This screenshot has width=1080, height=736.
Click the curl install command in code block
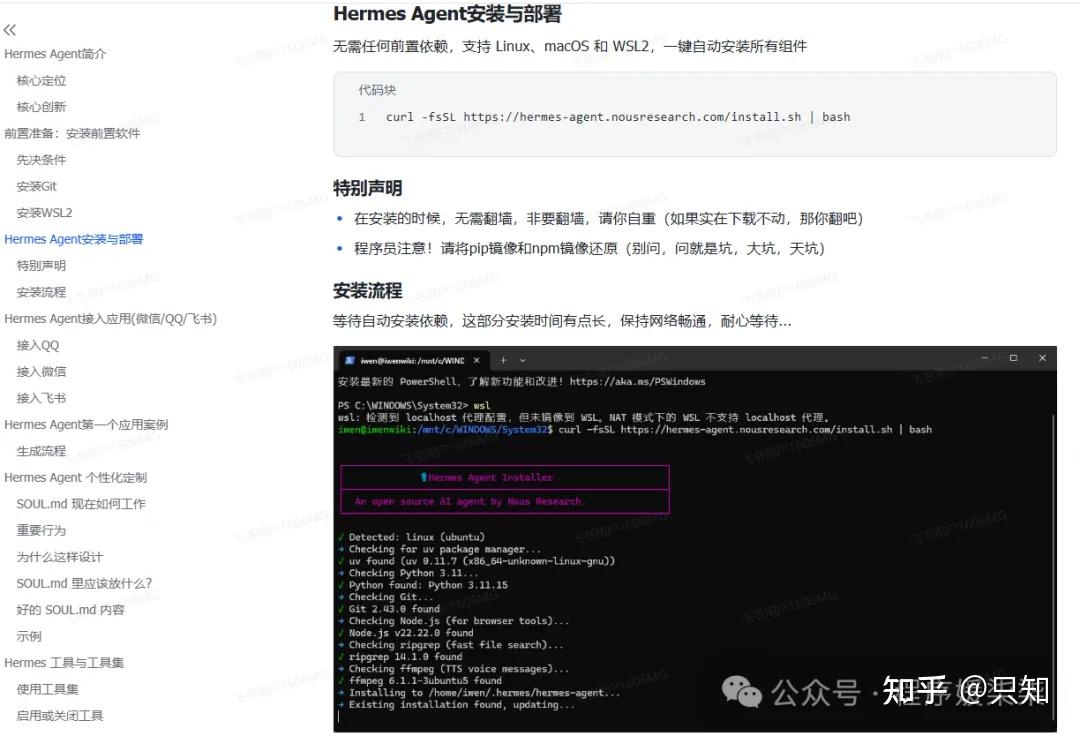click(x=618, y=117)
